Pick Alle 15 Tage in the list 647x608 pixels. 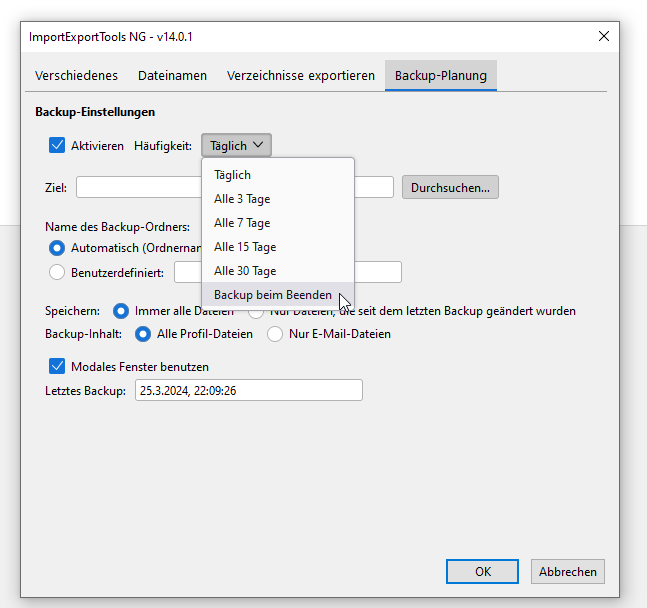pos(278,247)
